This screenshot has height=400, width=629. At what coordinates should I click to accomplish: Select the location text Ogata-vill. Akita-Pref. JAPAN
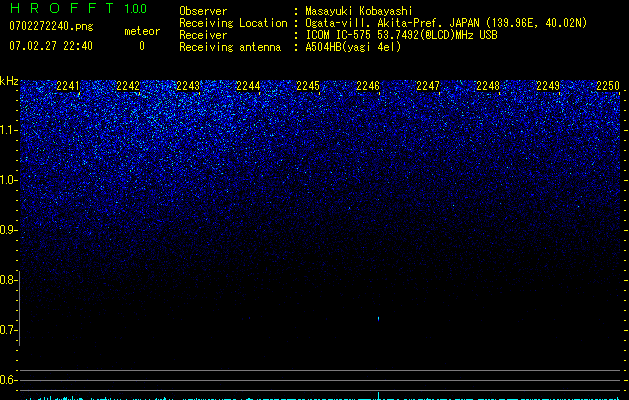tap(392, 23)
